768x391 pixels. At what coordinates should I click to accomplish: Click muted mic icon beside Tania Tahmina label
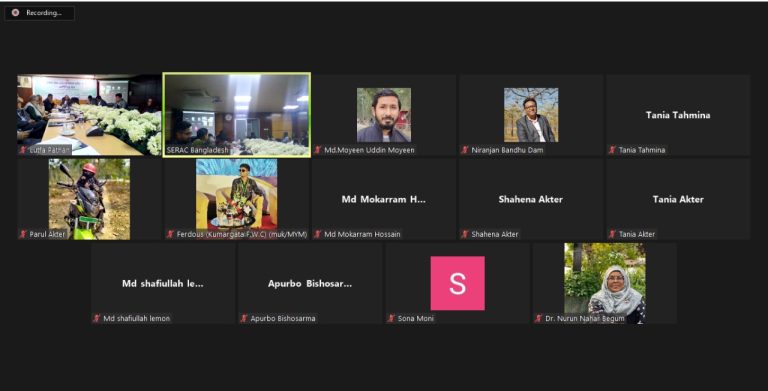point(612,150)
